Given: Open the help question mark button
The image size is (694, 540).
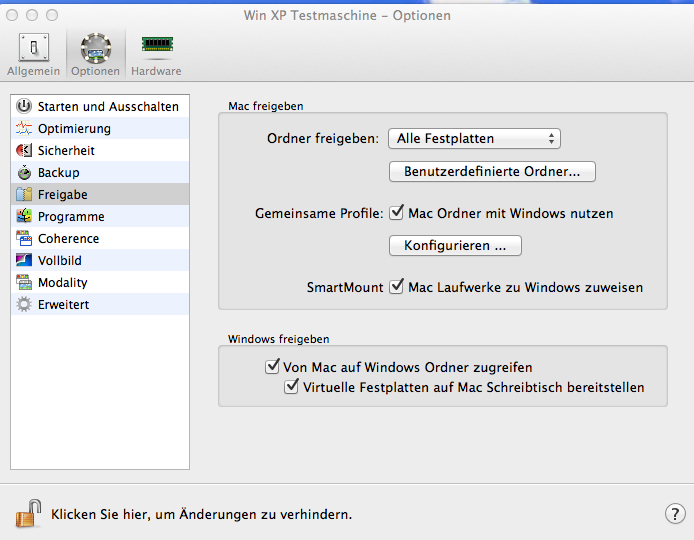Looking at the screenshot, I should tap(675, 514).
